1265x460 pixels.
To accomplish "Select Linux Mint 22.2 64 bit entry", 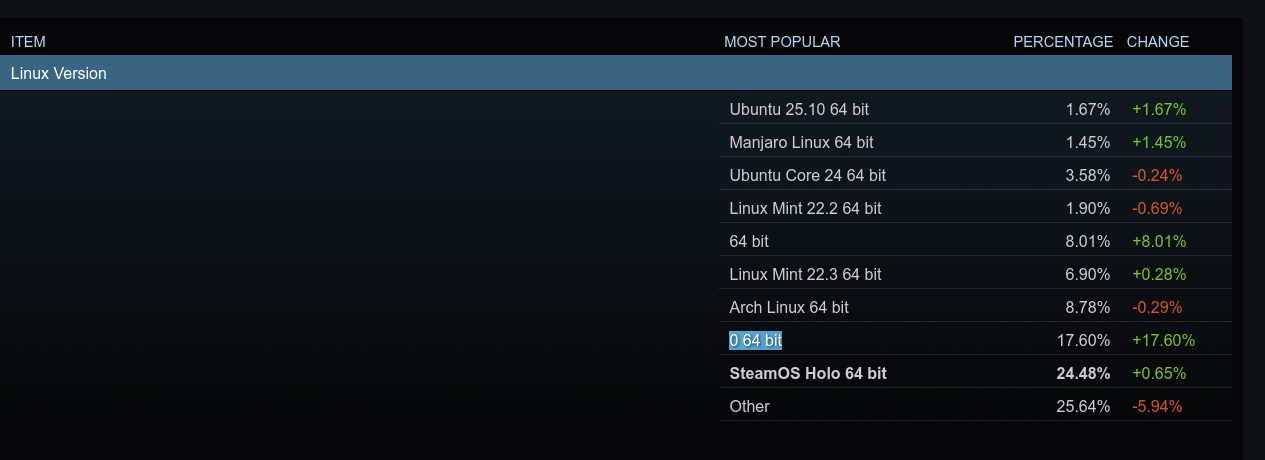I will pos(805,208).
